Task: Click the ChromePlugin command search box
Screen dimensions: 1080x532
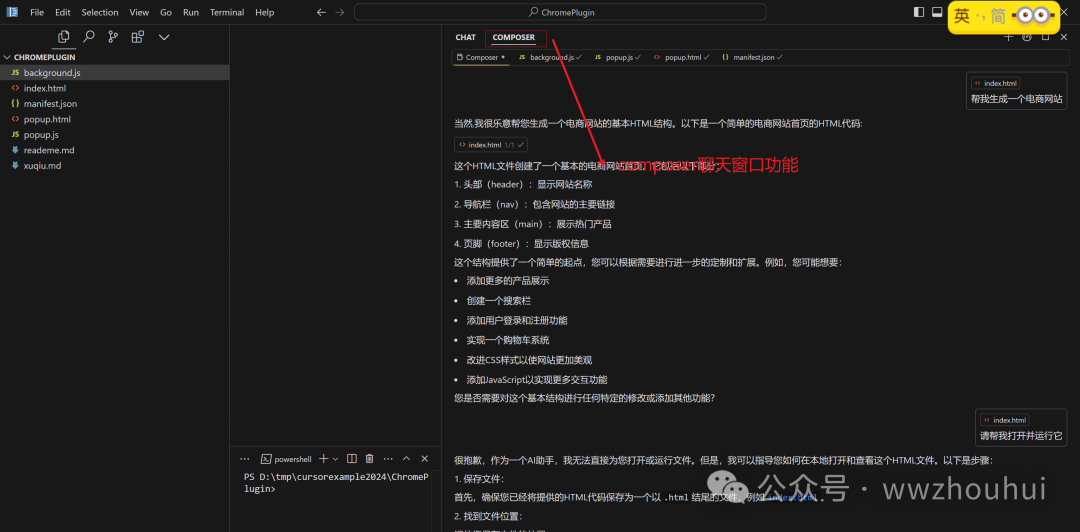Action: tap(560, 12)
